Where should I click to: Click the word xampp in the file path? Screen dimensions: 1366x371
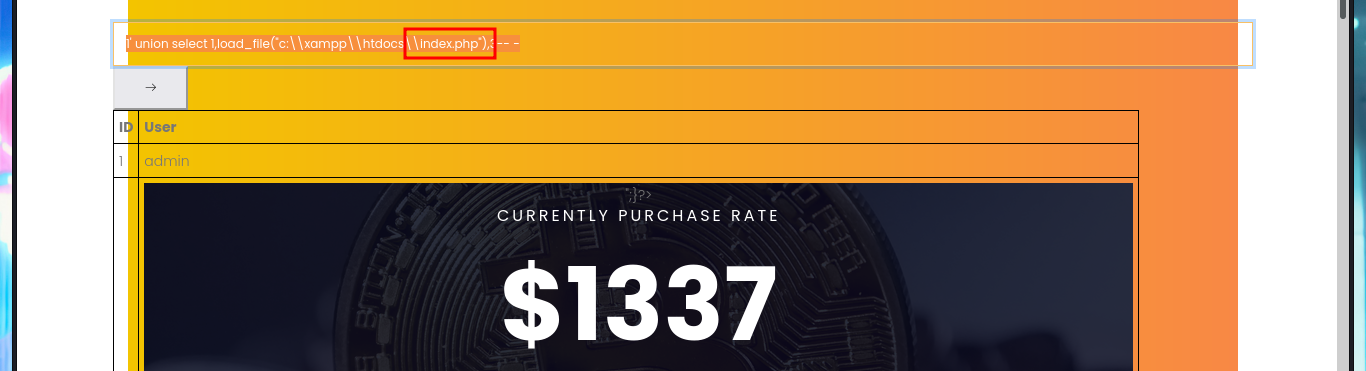click(324, 43)
